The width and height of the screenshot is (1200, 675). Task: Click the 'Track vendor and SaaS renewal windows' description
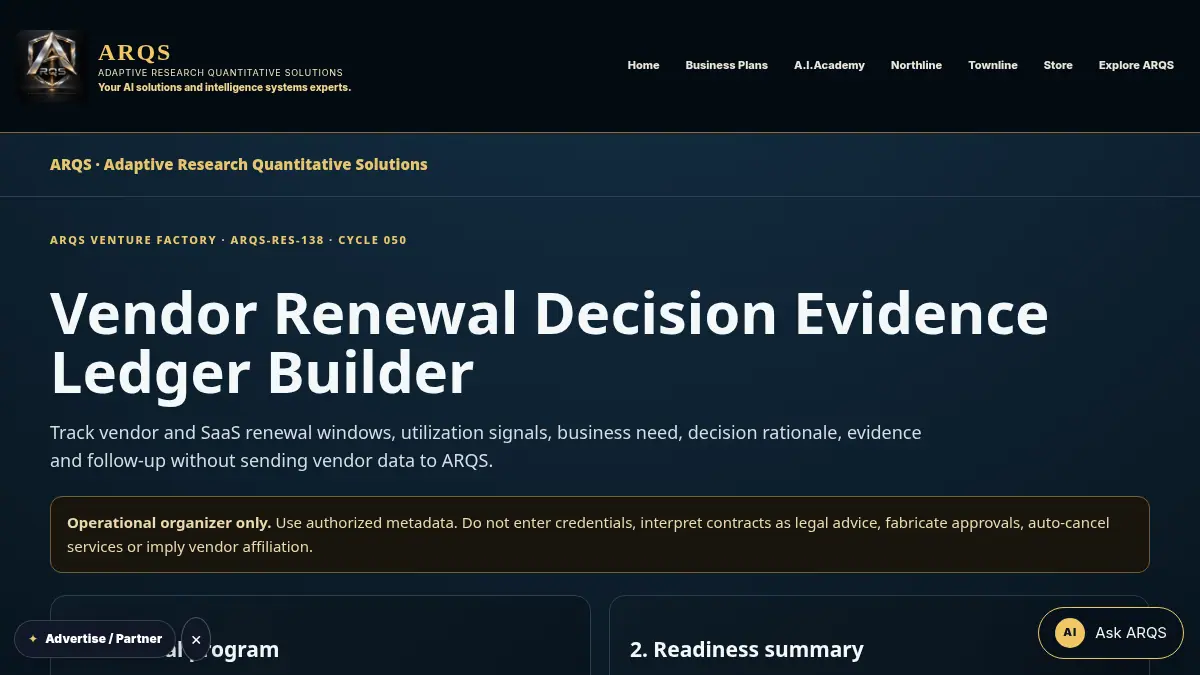(486, 447)
